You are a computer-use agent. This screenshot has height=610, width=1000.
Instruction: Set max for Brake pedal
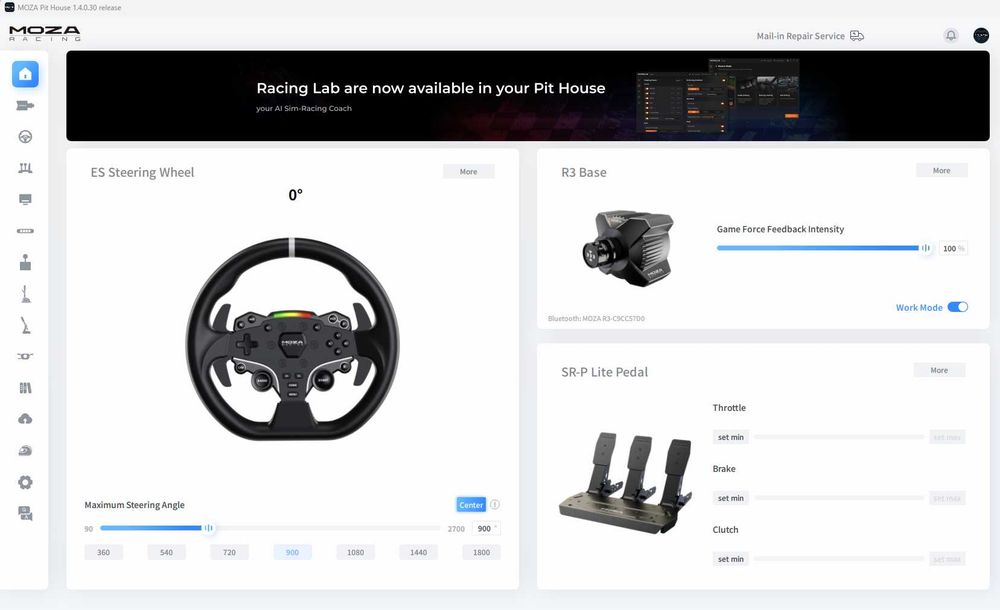coord(947,498)
